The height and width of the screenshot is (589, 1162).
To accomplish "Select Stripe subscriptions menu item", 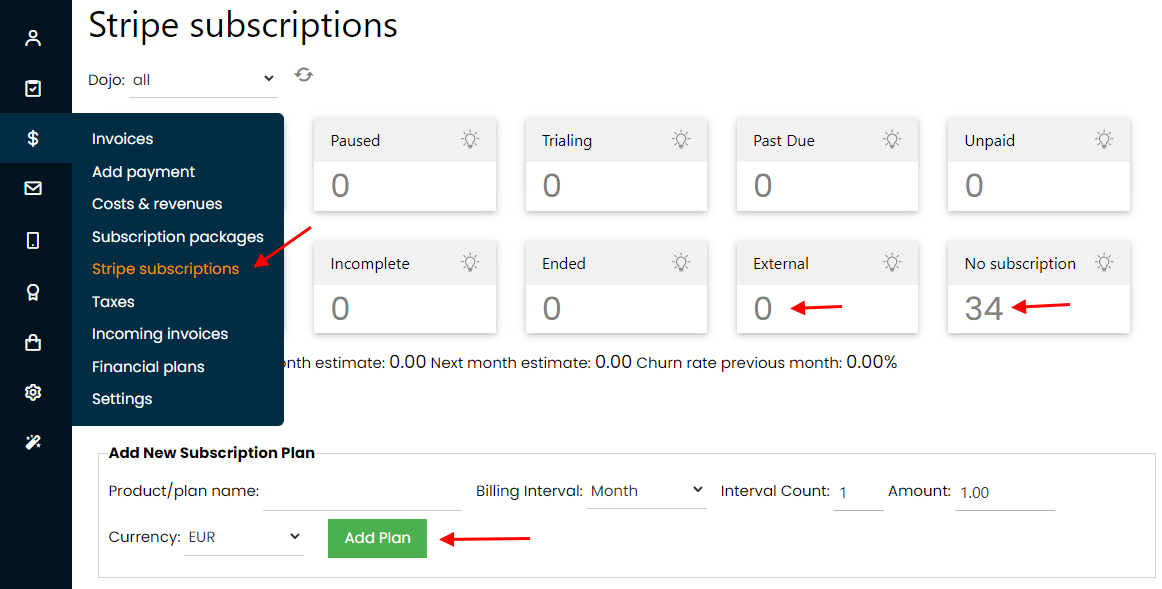I will pyautogui.click(x=165, y=269).
